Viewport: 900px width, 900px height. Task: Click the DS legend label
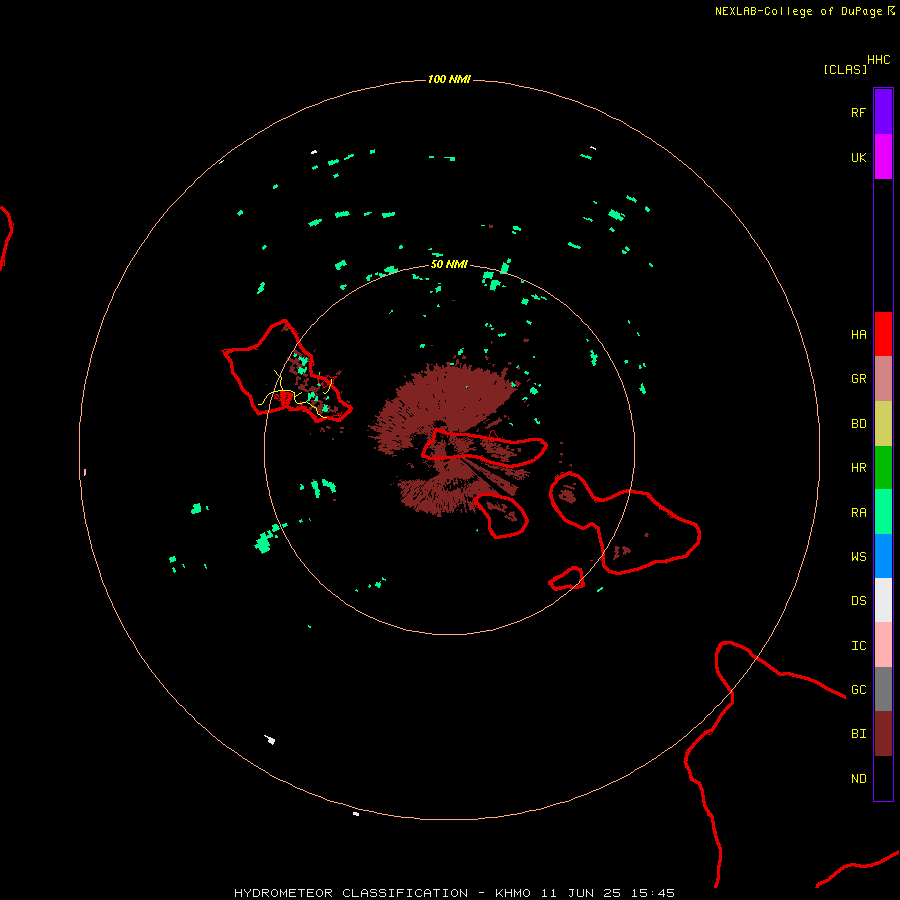click(x=858, y=601)
